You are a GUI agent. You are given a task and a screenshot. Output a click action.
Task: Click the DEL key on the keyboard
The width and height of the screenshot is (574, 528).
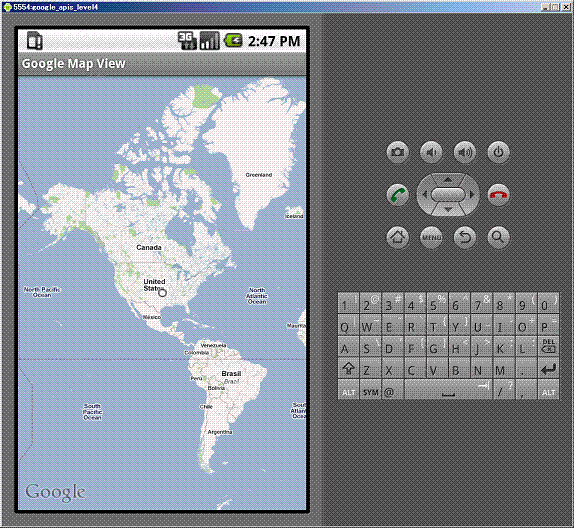(548, 346)
